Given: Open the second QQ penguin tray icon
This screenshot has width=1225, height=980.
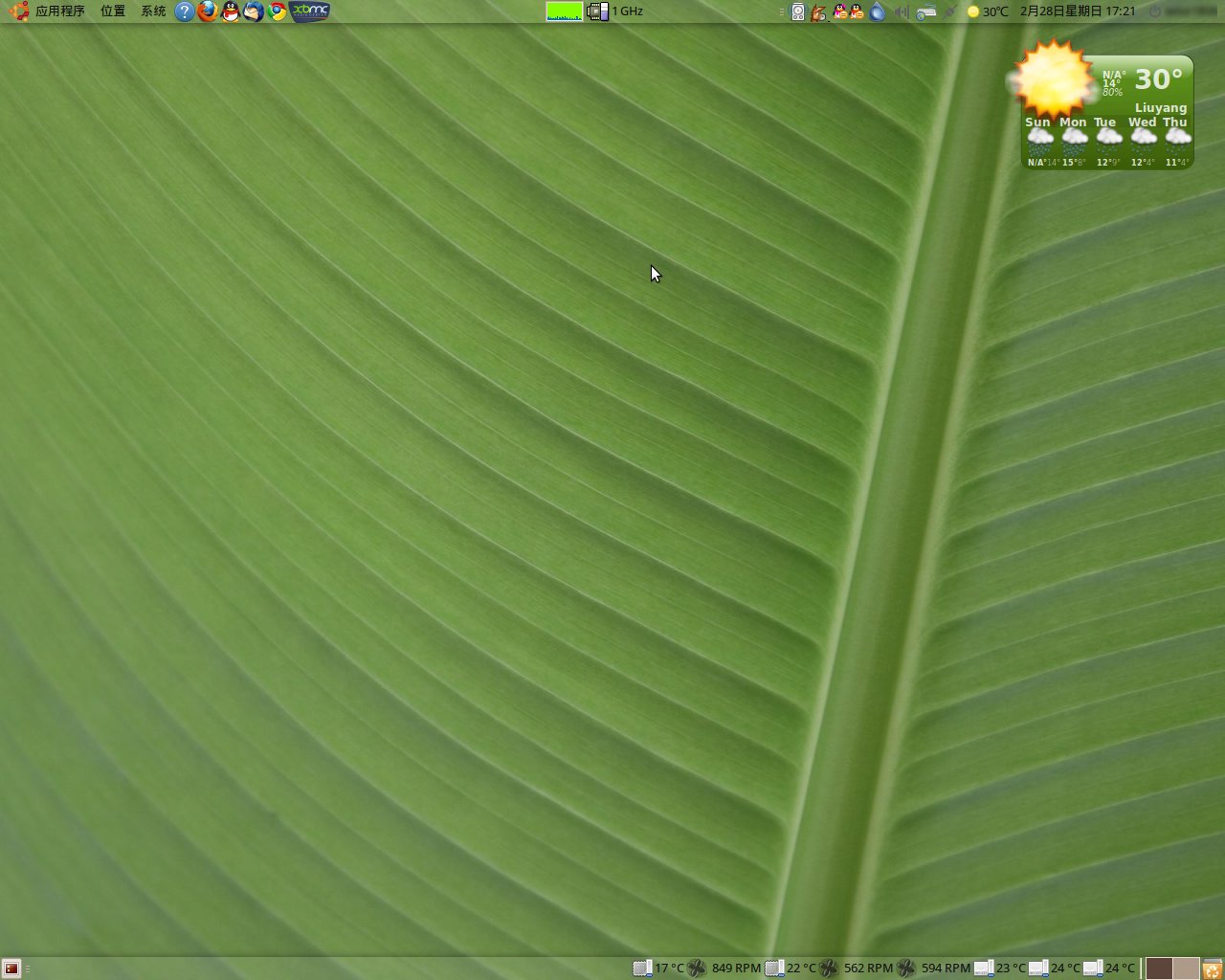Looking at the screenshot, I should point(857,11).
